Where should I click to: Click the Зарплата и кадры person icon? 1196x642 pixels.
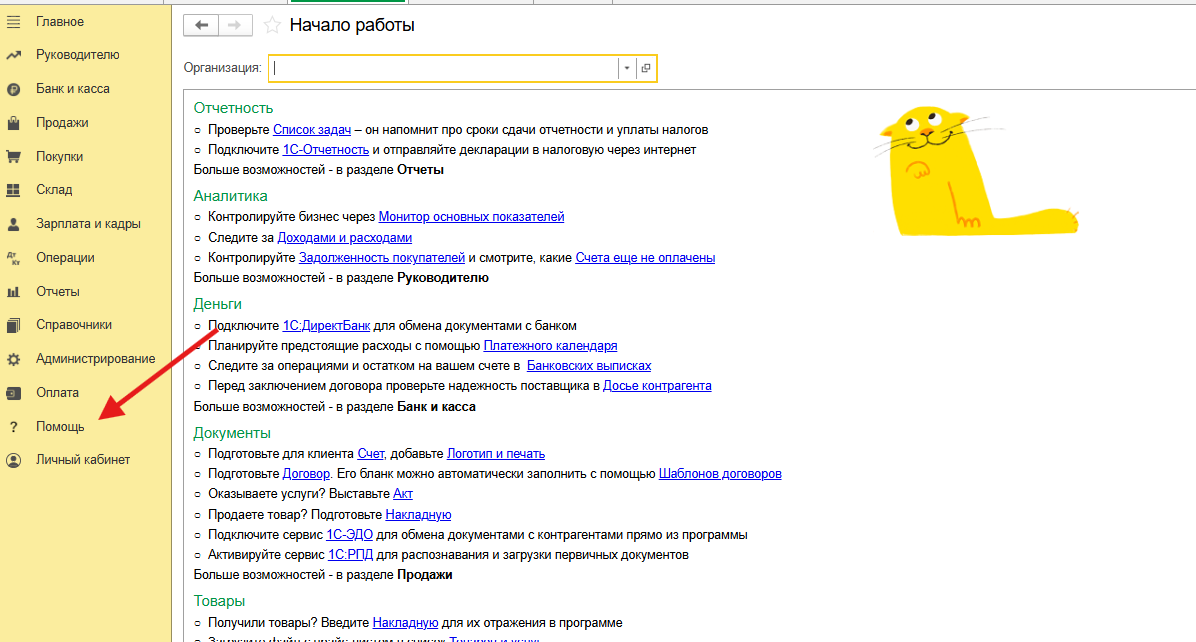pyautogui.click(x=14, y=224)
